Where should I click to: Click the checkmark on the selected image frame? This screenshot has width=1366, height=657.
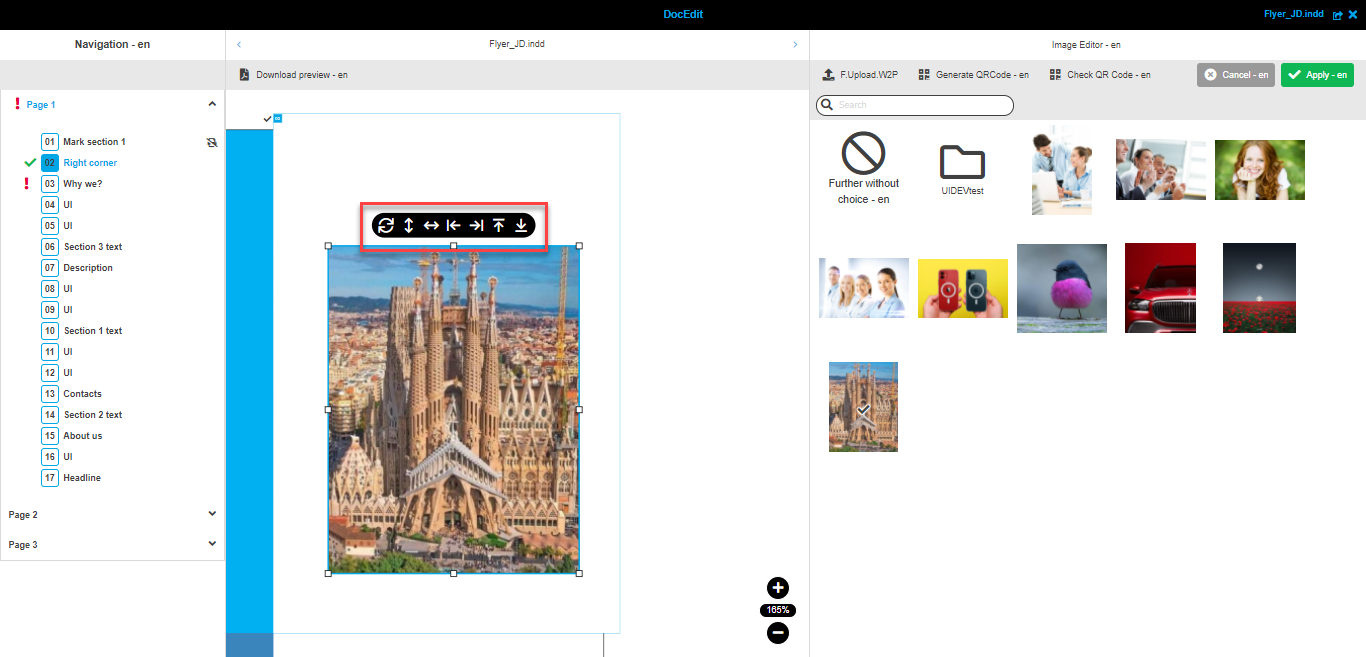(x=266, y=117)
